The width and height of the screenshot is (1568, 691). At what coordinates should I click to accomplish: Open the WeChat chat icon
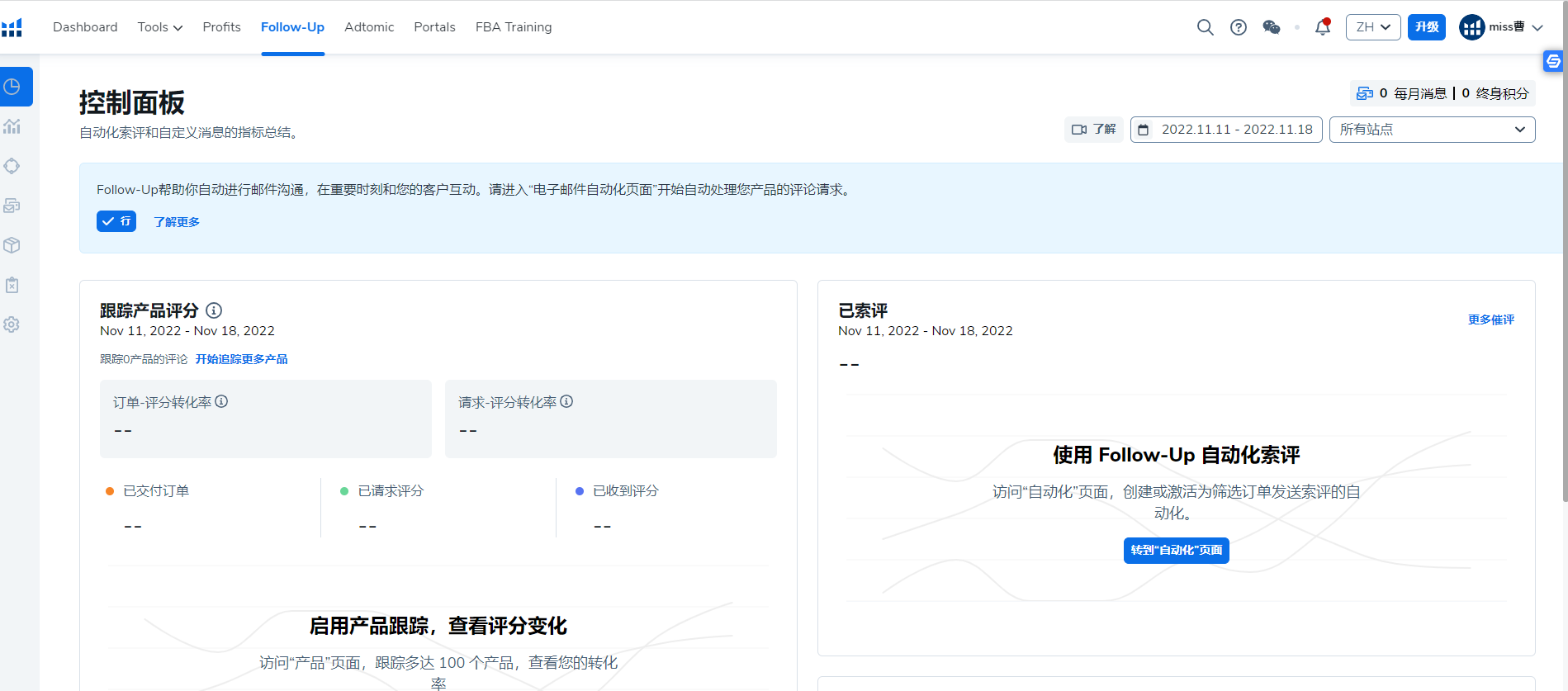click(1272, 27)
